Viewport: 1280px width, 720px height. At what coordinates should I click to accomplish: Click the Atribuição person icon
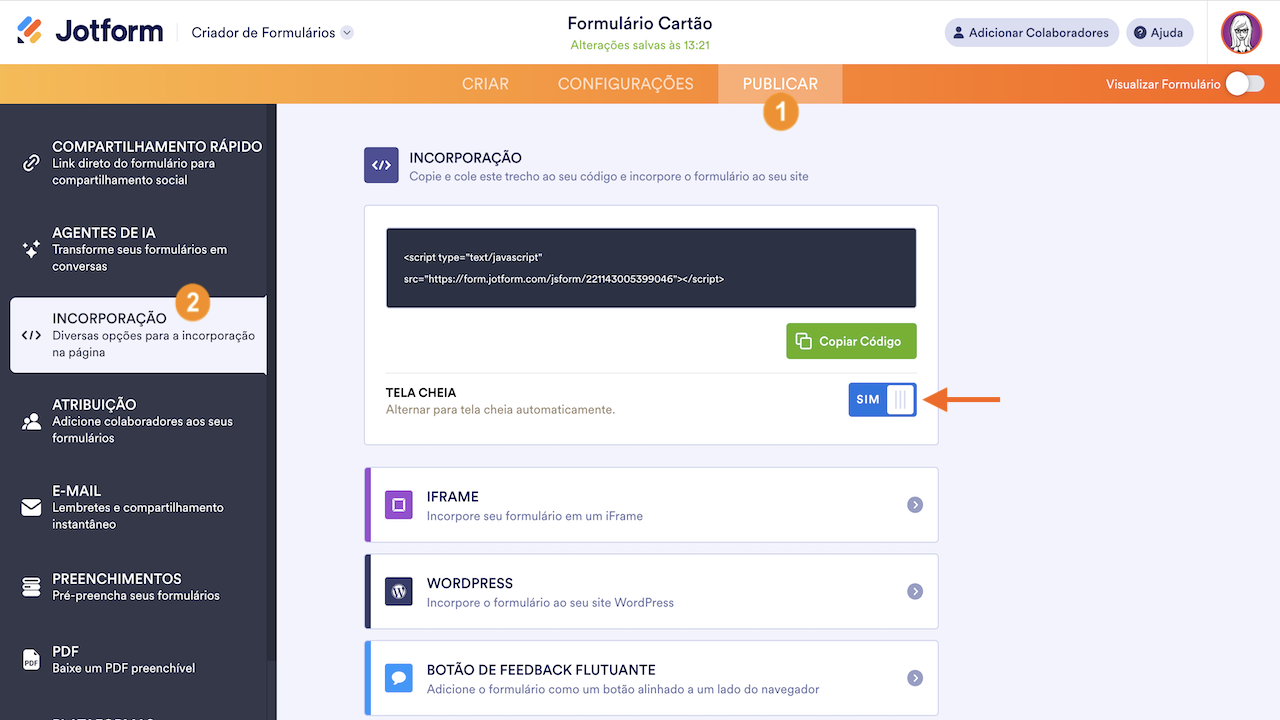tap(31, 421)
